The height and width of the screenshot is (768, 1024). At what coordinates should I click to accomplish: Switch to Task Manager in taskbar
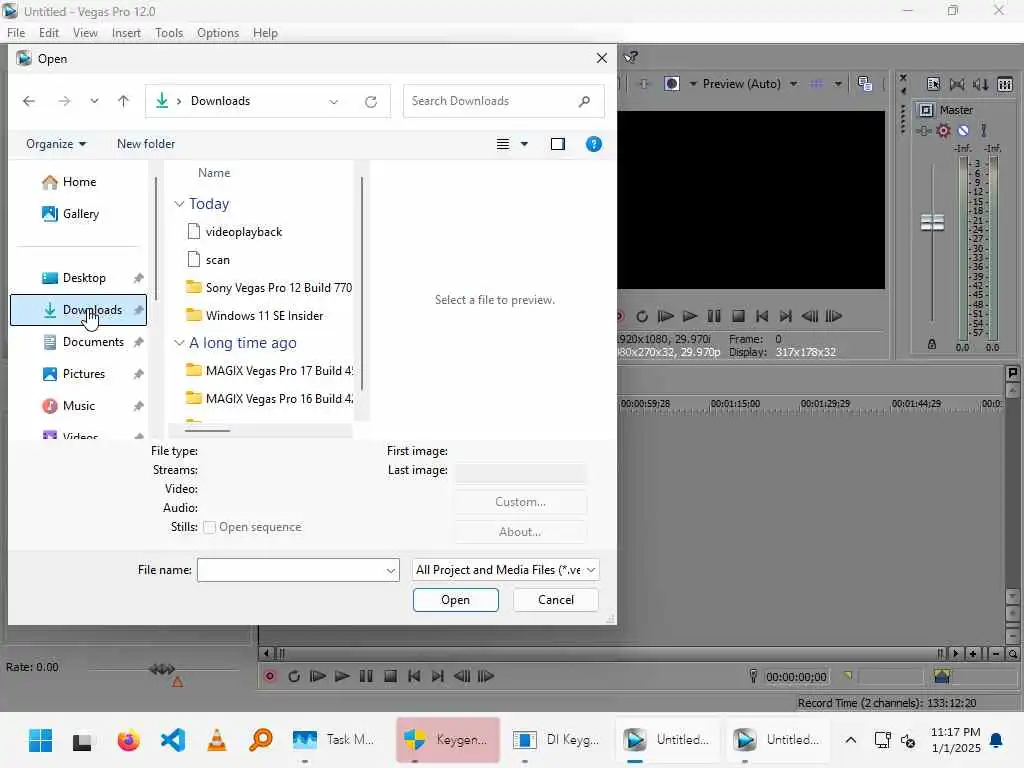pyautogui.click(x=334, y=740)
